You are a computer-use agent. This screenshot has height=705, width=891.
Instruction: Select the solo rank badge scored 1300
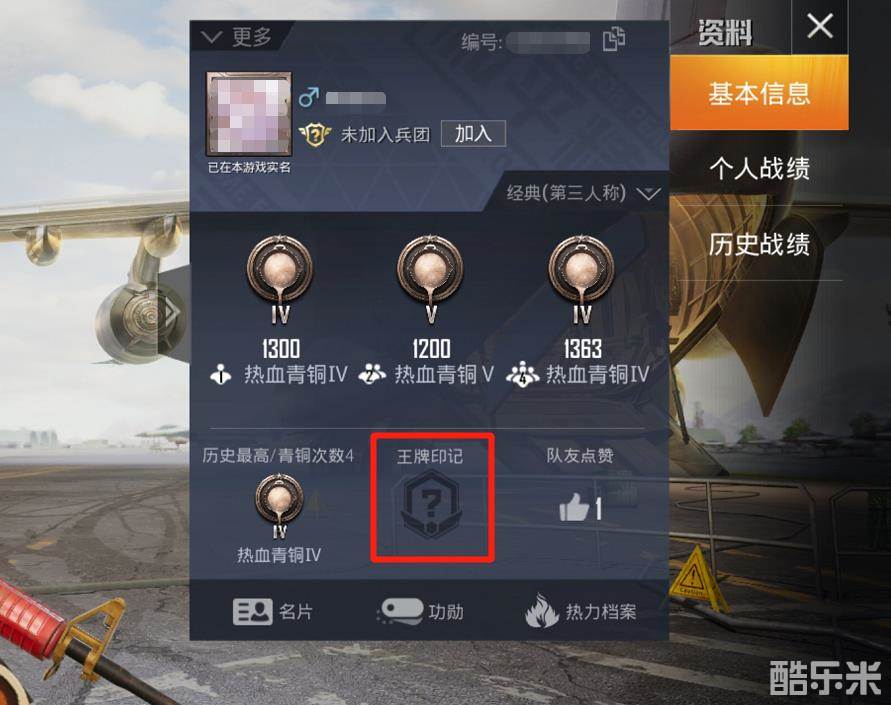[280, 278]
